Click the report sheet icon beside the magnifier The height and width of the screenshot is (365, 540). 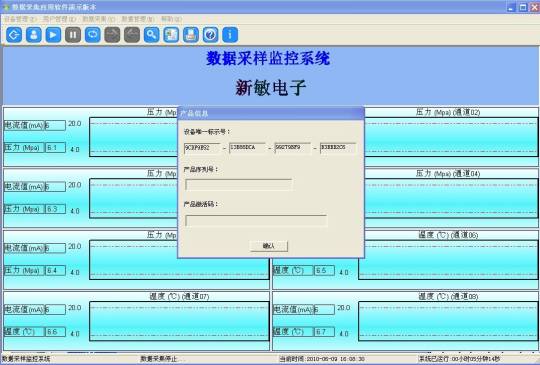(171, 35)
